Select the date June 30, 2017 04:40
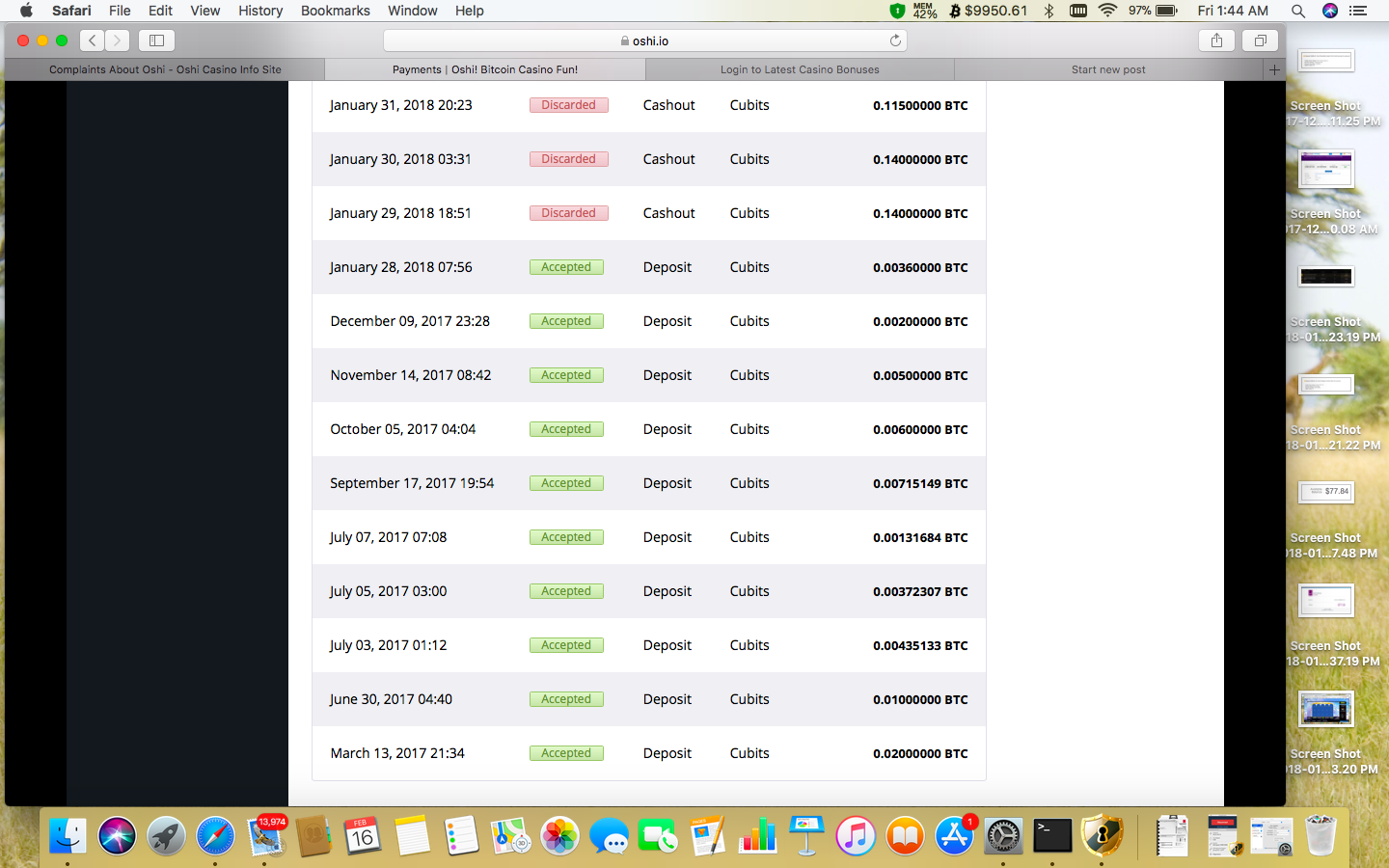Screen dimensions: 1389x868 point(391,699)
